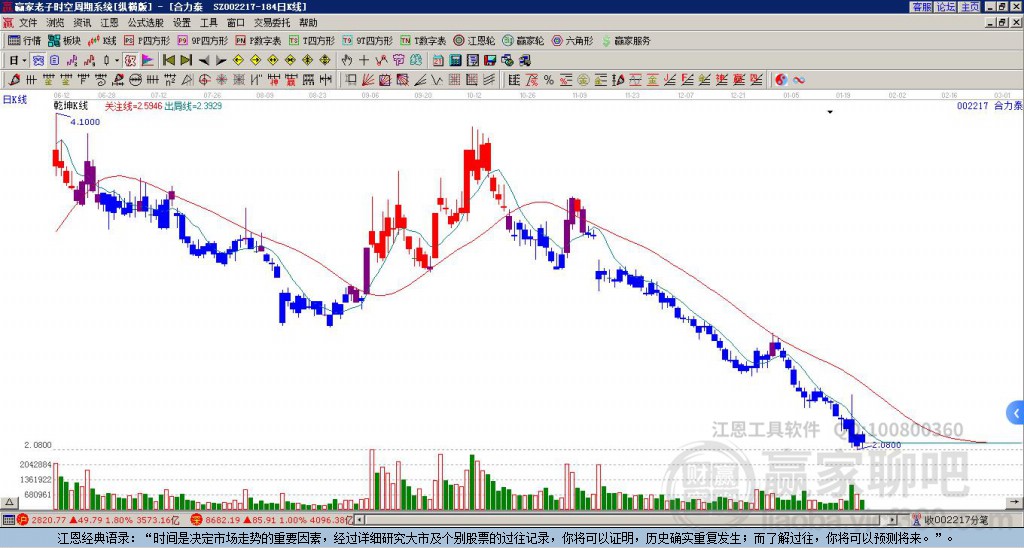Open the 9P四方形 tool
Viewport: 1024px width, 548px height.
(202, 40)
